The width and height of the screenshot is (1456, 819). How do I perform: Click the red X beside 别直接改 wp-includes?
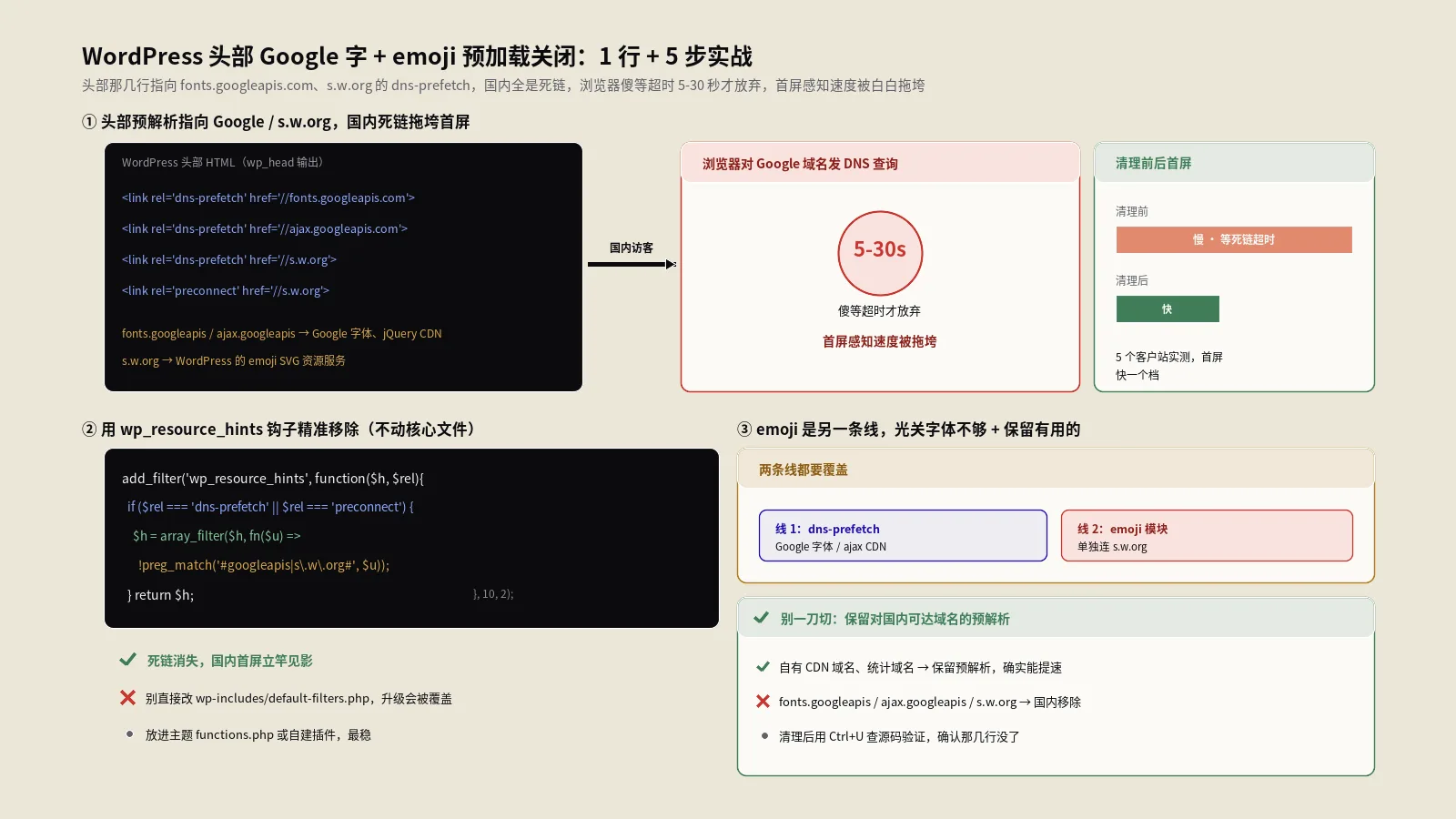point(127,698)
